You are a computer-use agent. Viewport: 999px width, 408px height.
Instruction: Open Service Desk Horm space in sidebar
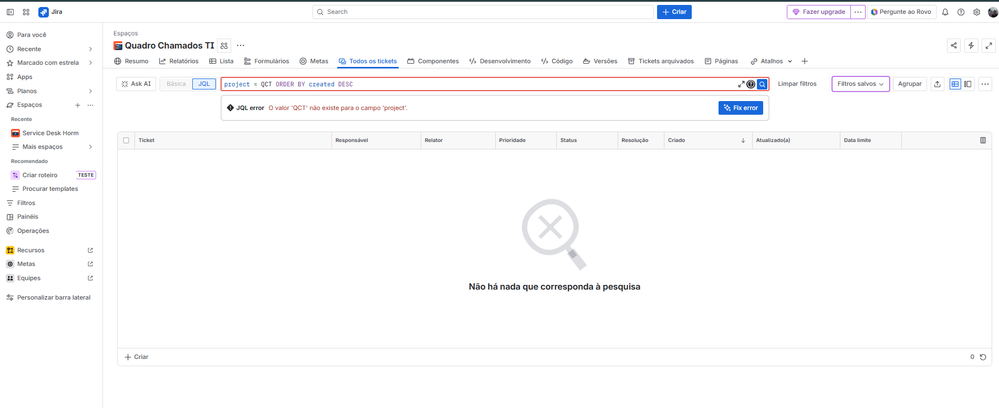51,133
